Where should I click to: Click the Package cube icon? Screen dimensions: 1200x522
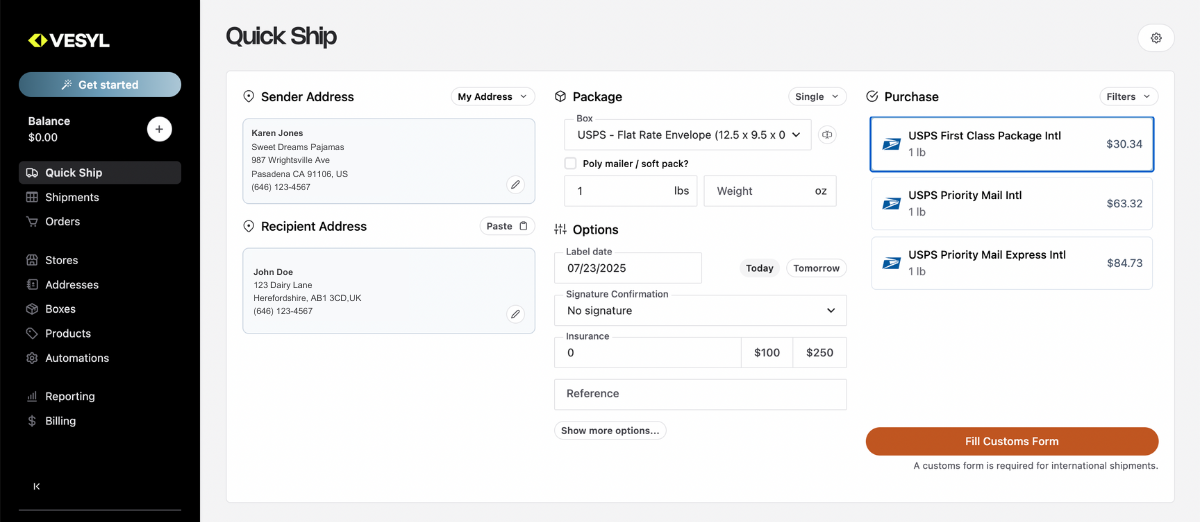561,97
